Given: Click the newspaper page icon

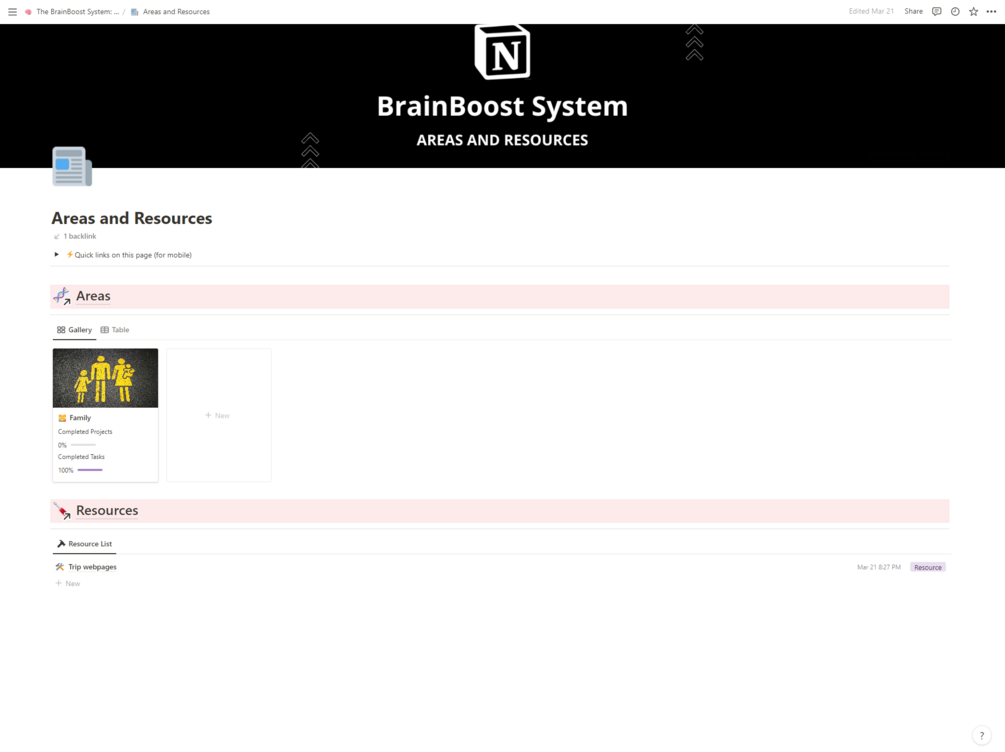Looking at the screenshot, I should click(72, 167).
